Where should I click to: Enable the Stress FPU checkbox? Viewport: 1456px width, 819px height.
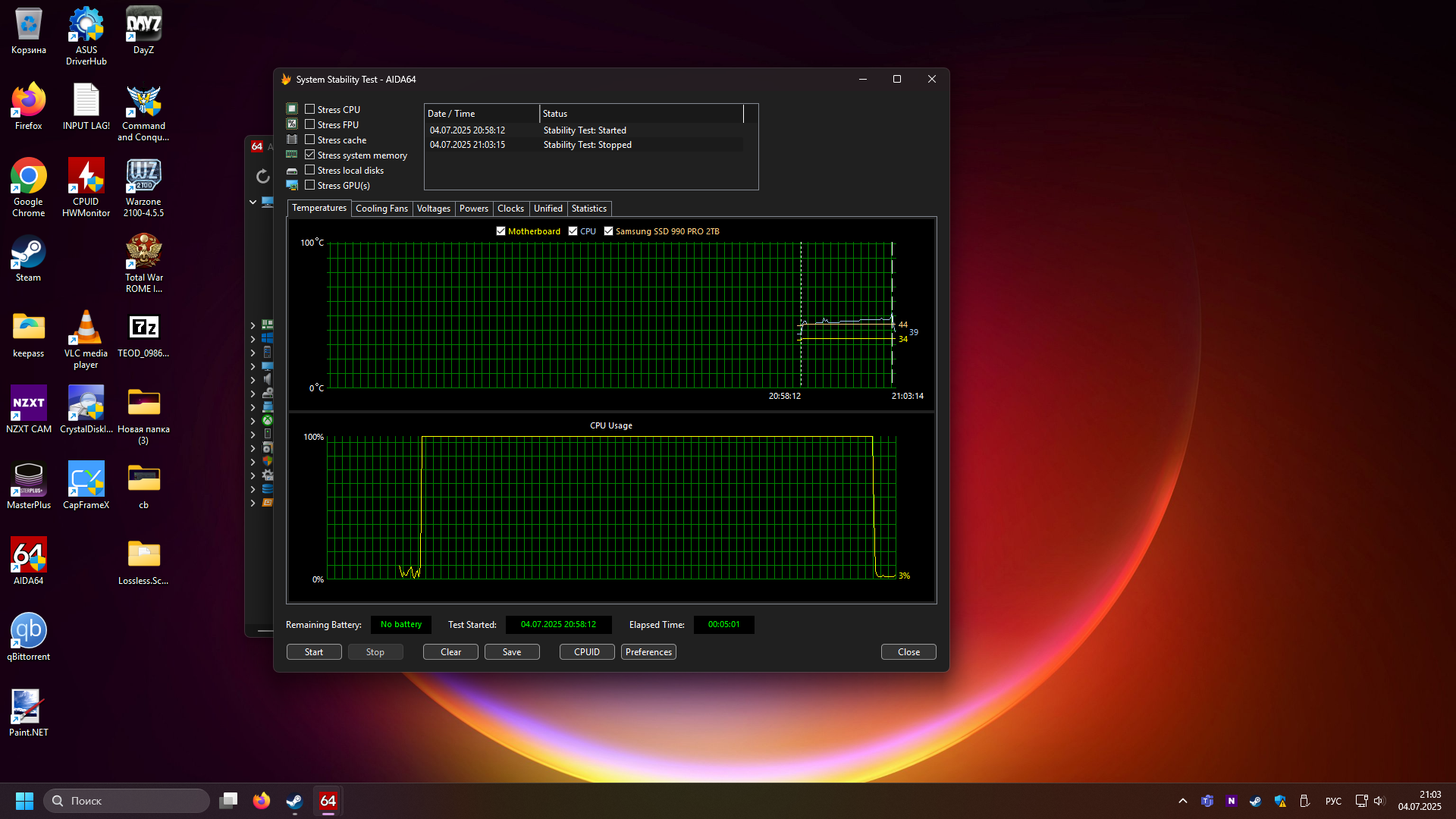(309, 124)
